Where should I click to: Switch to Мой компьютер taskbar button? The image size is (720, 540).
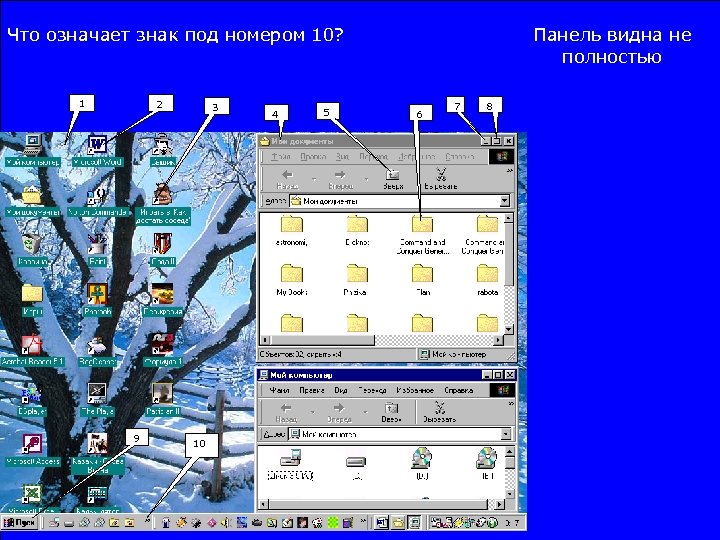coord(415,523)
